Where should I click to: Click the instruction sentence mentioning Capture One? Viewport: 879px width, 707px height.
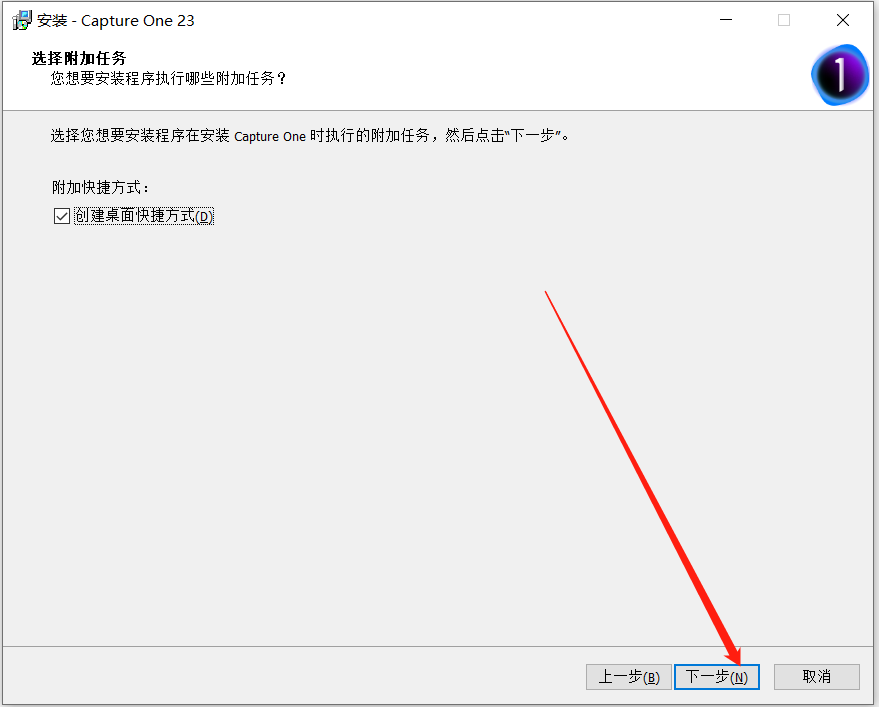click(310, 136)
